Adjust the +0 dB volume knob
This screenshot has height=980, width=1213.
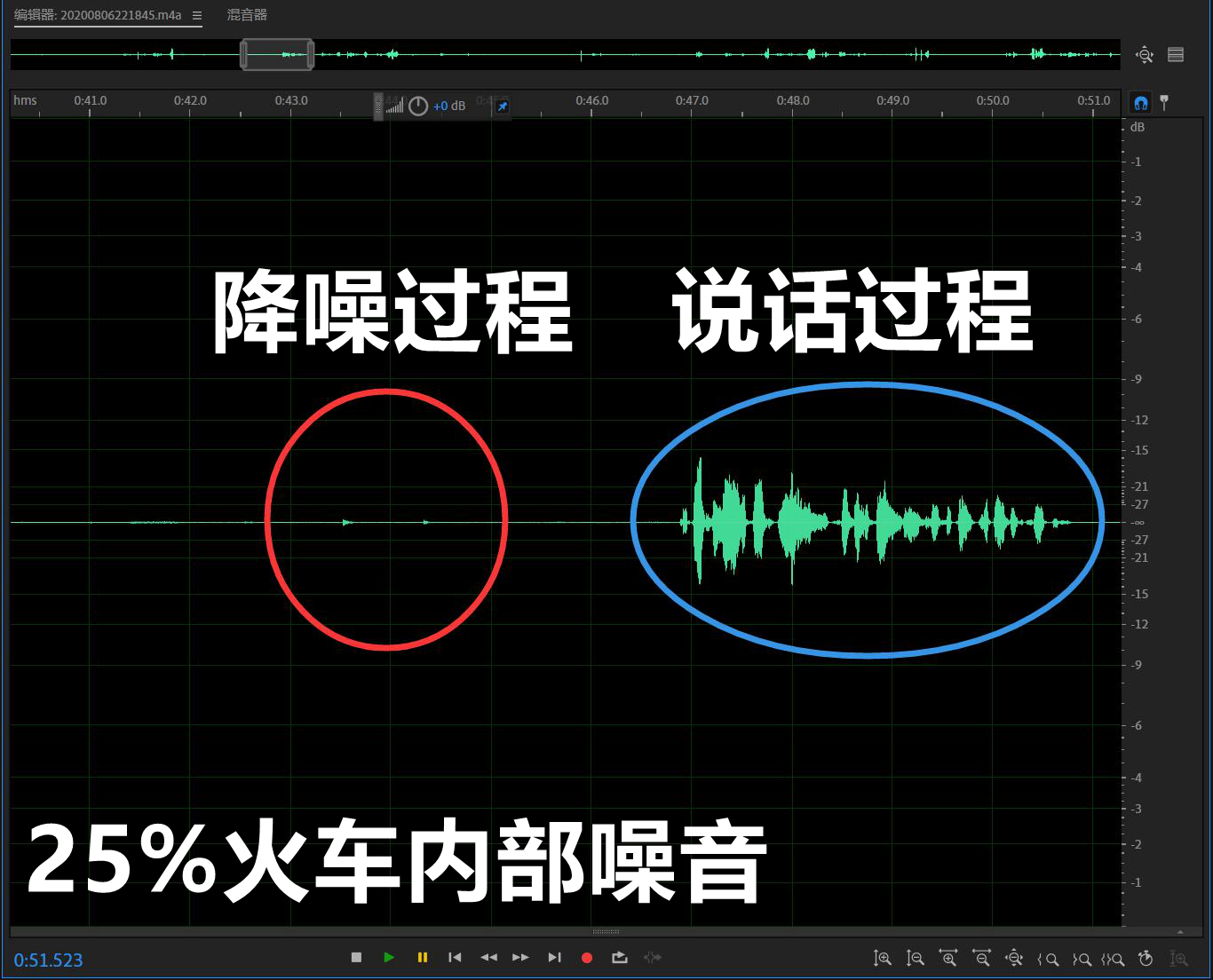pyautogui.click(x=417, y=106)
